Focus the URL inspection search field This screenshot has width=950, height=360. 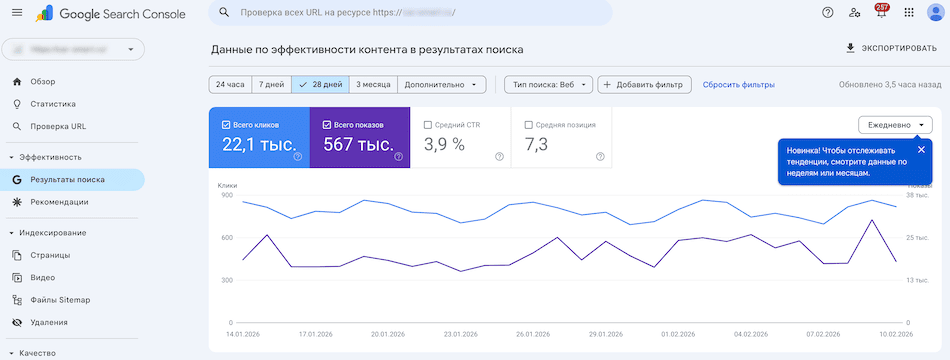[x=410, y=12]
